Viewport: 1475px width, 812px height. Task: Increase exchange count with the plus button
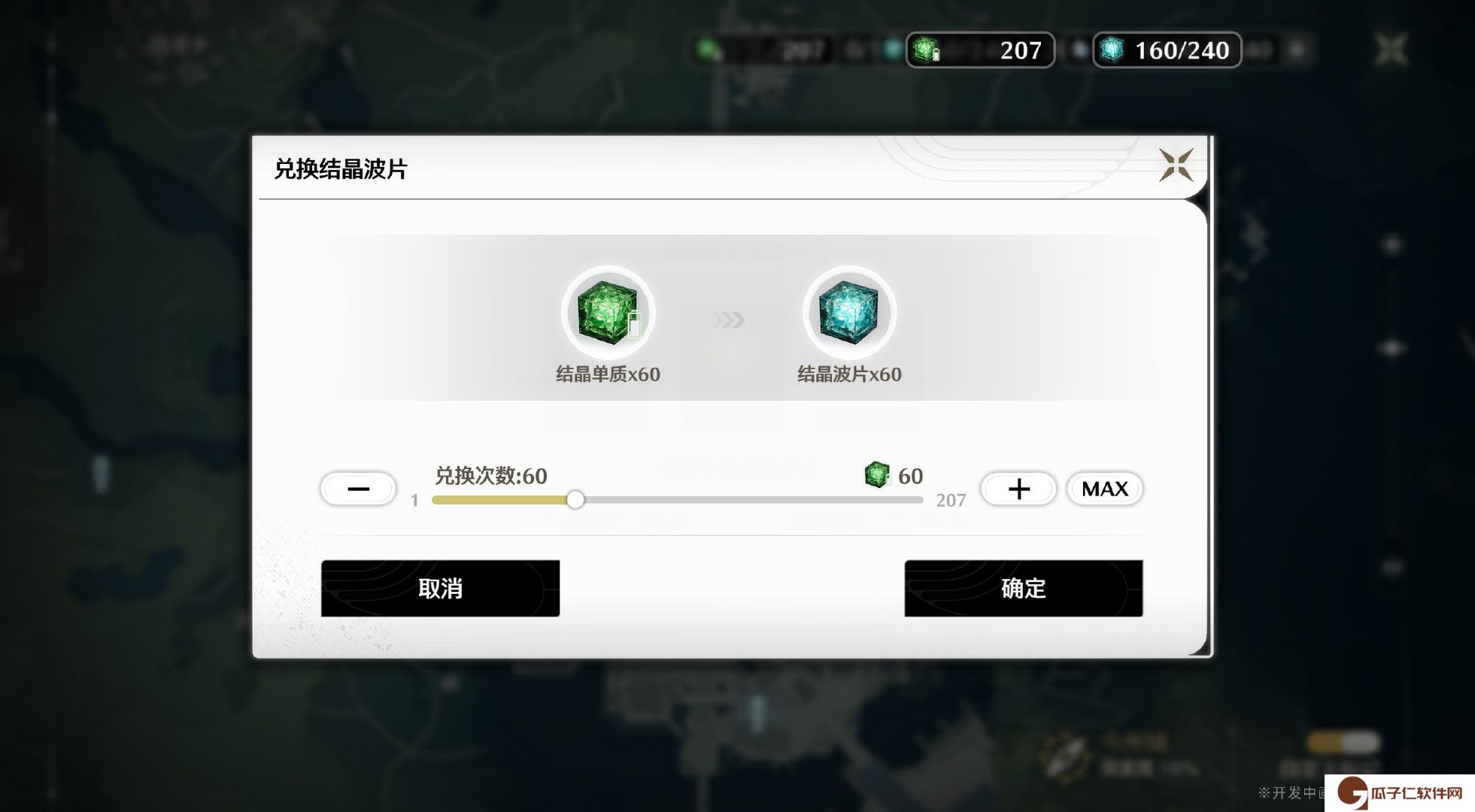1018,489
